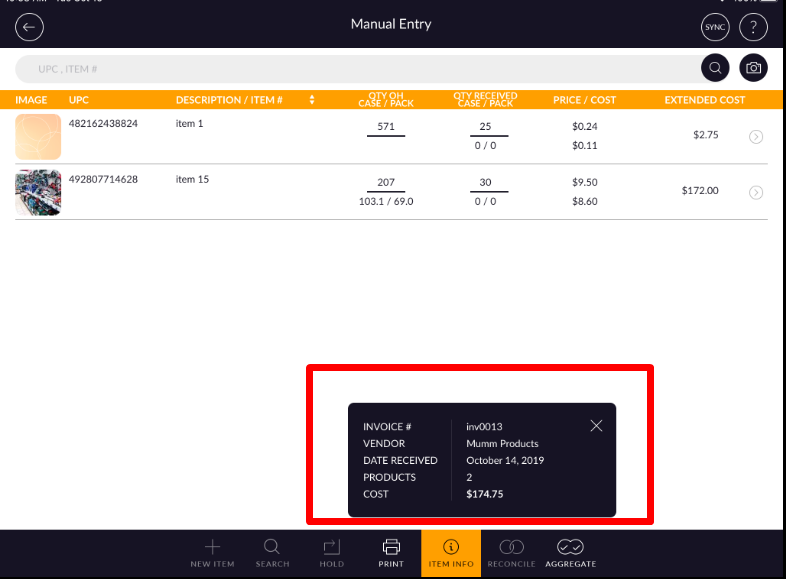Image resolution: width=786 pixels, height=579 pixels.
Task: Open the camera barcode scanner
Action: [x=754, y=69]
